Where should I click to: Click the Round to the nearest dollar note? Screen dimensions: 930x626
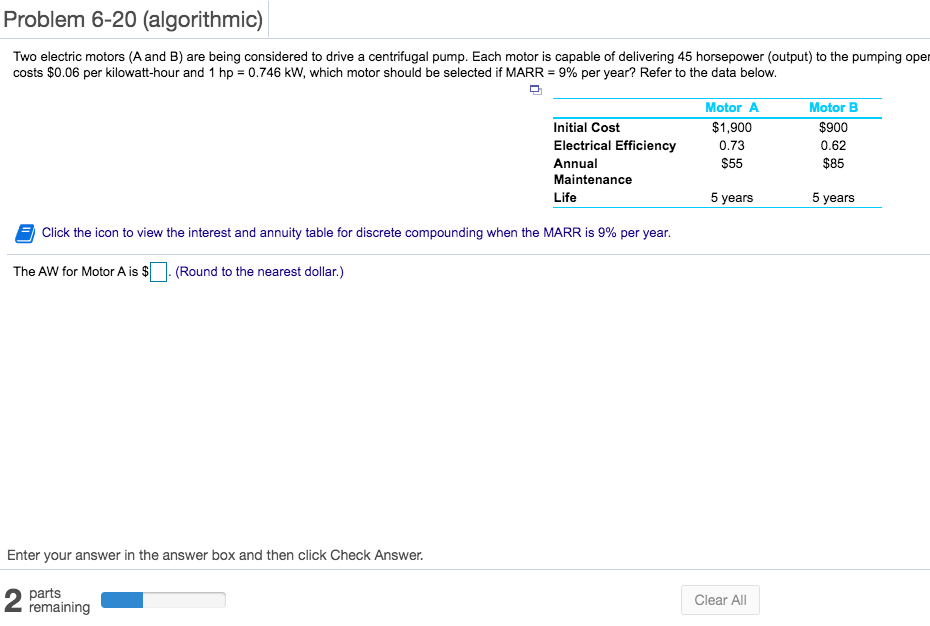259,271
